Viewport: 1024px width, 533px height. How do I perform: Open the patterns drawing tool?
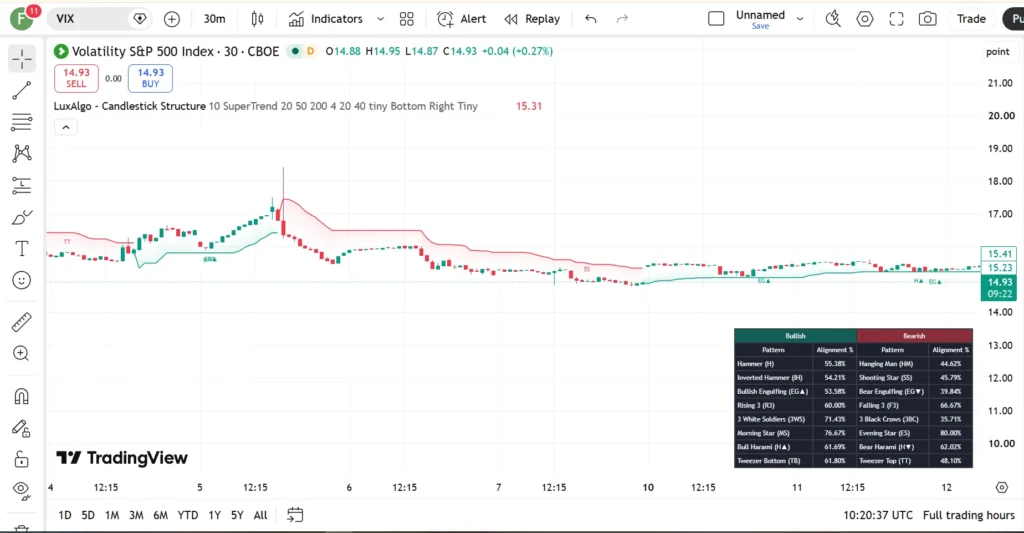point(22,153)
